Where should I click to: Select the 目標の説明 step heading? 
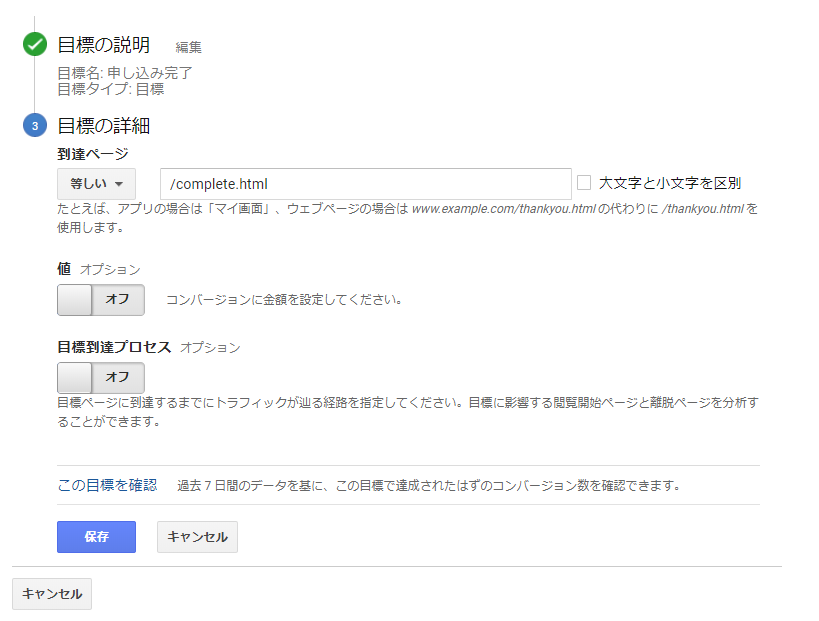(x=104, y=45)
